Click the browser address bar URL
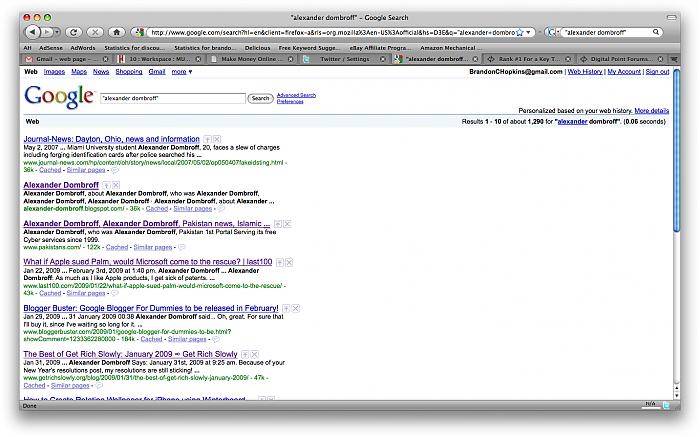This screenshot has height=437, width=700. [332, 32]
